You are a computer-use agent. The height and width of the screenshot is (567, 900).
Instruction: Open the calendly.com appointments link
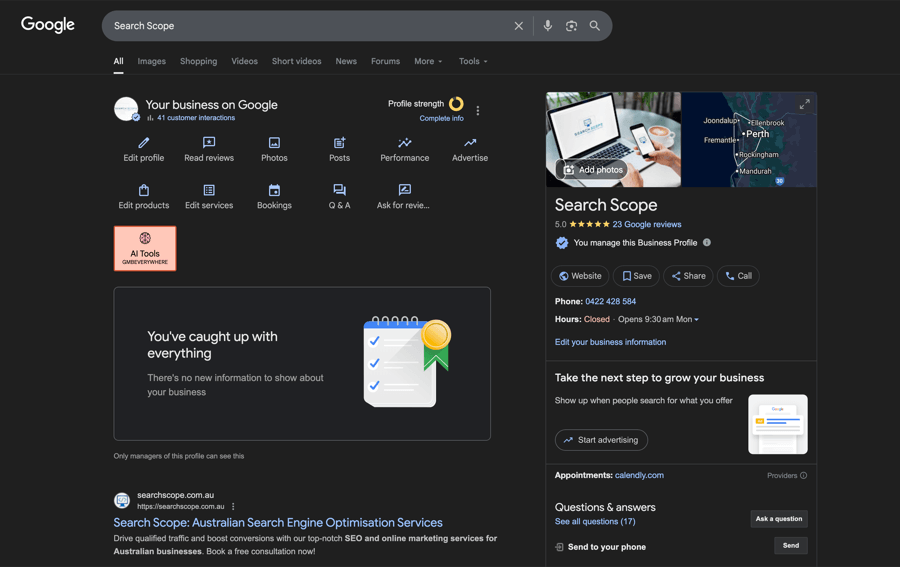tap(639, 475)
